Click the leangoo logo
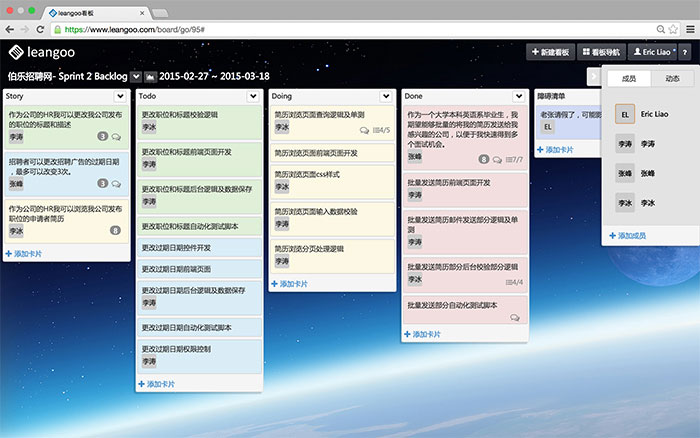Image resolution: width=700 pixels, height=438 pixels. tap(42, 52)
